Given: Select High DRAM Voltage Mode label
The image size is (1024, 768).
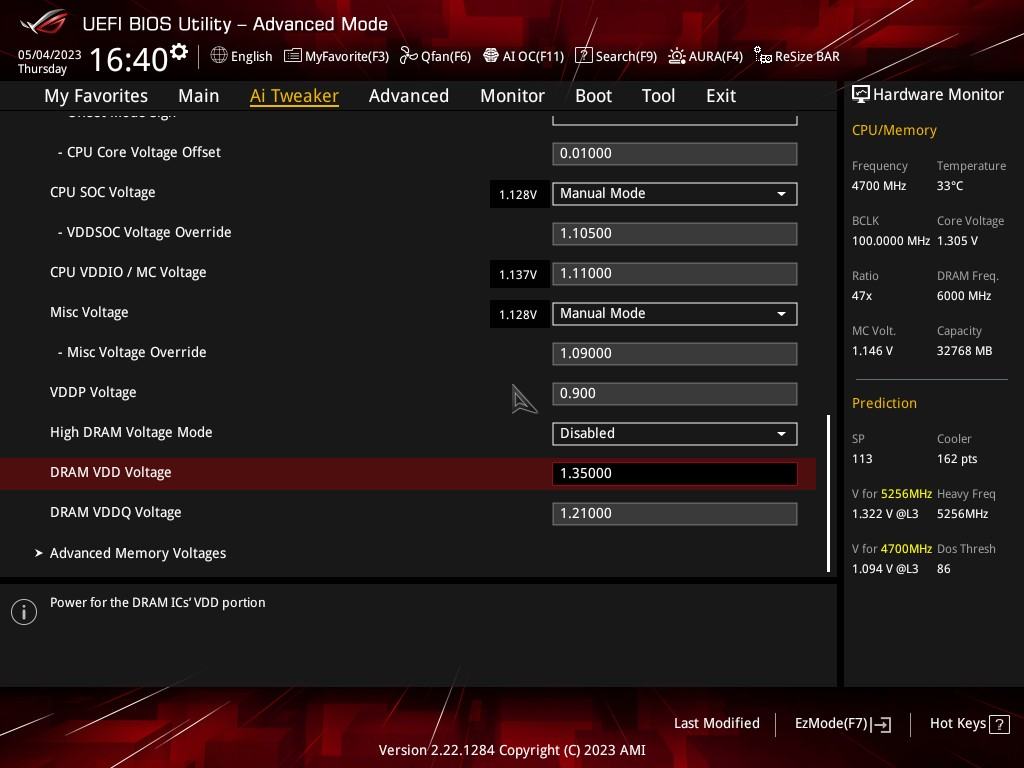Looking at the screenshot, I should [131, 432].
